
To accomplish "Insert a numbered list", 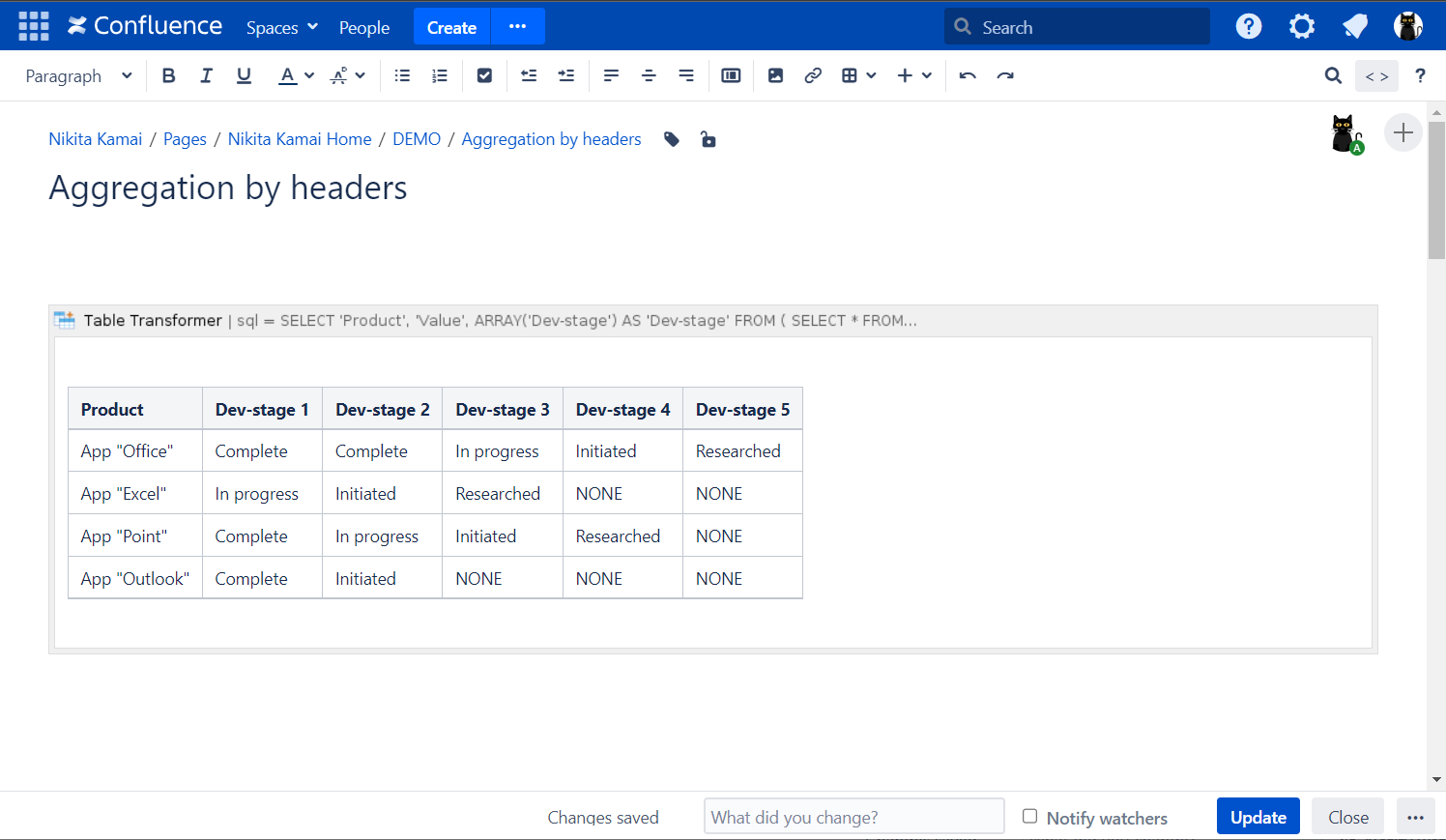I will pyautogui.click(x=440, y=75).
